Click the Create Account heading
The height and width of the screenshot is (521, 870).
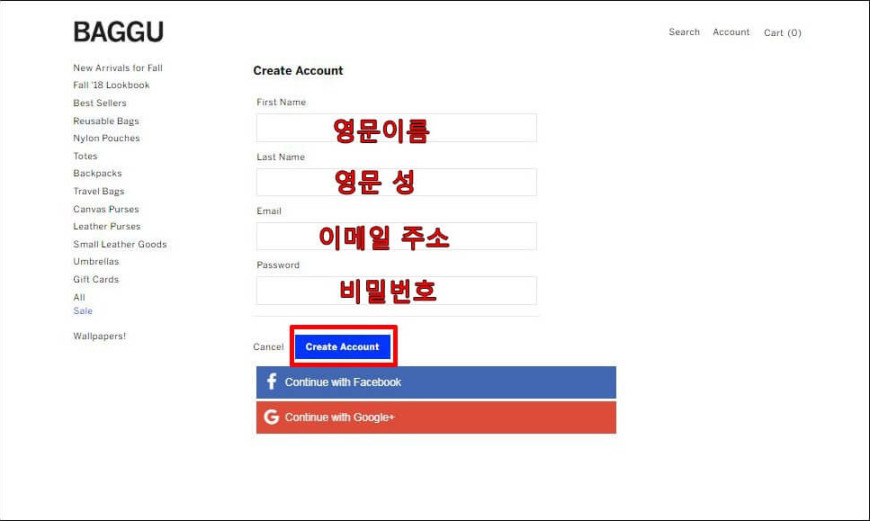point(298,70)
